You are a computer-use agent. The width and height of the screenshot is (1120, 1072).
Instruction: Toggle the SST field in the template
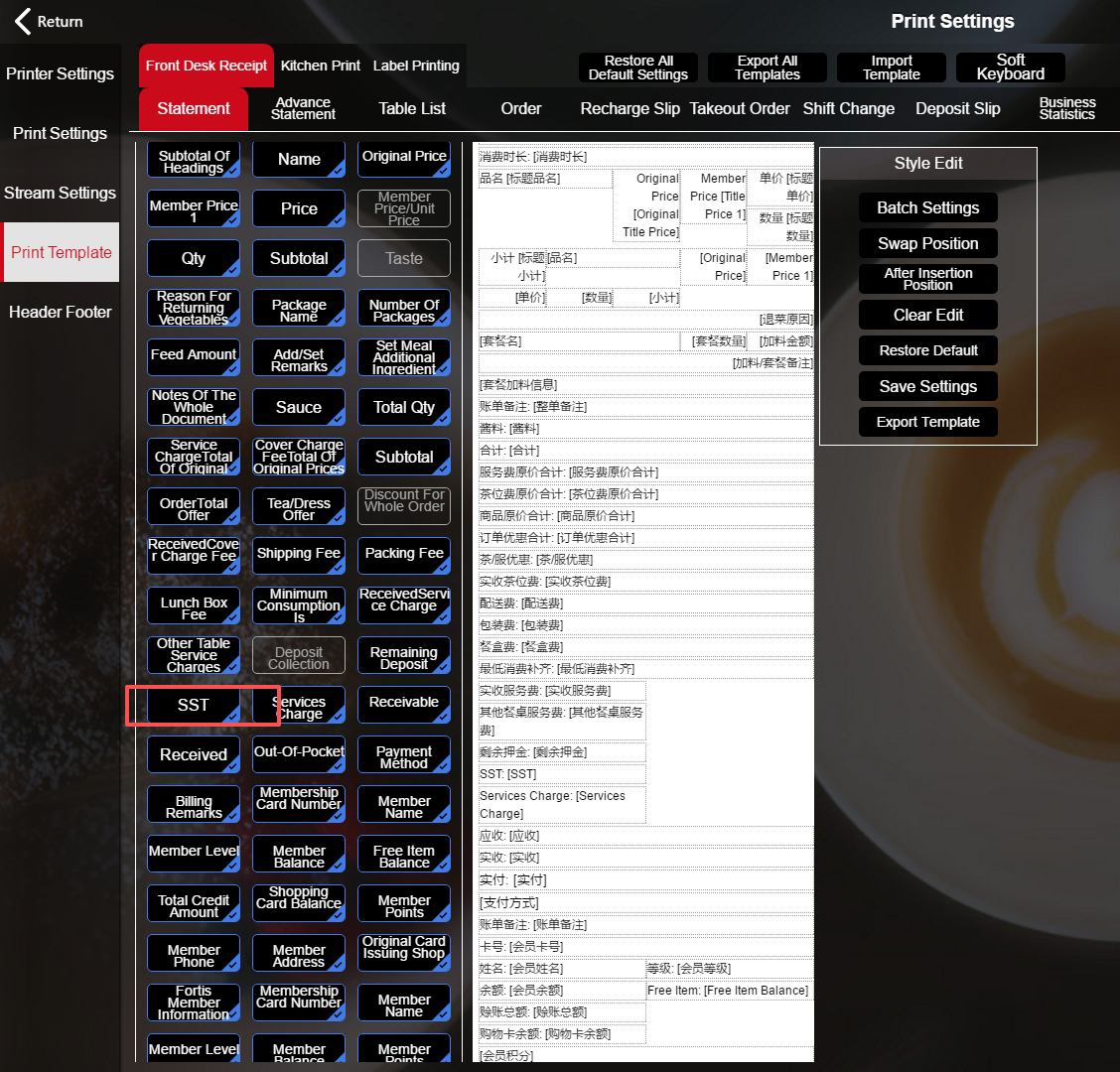(194, 705)
